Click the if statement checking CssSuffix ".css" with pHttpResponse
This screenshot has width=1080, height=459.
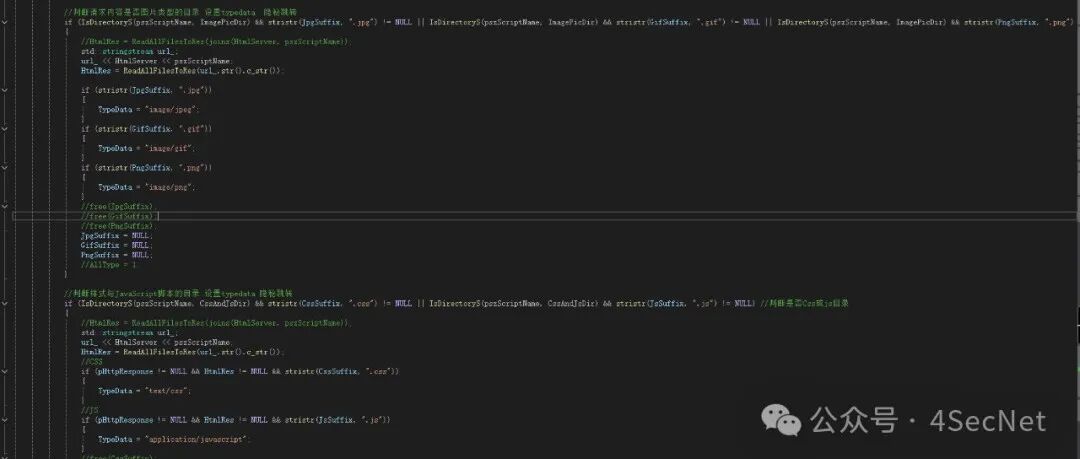(240, 371)
